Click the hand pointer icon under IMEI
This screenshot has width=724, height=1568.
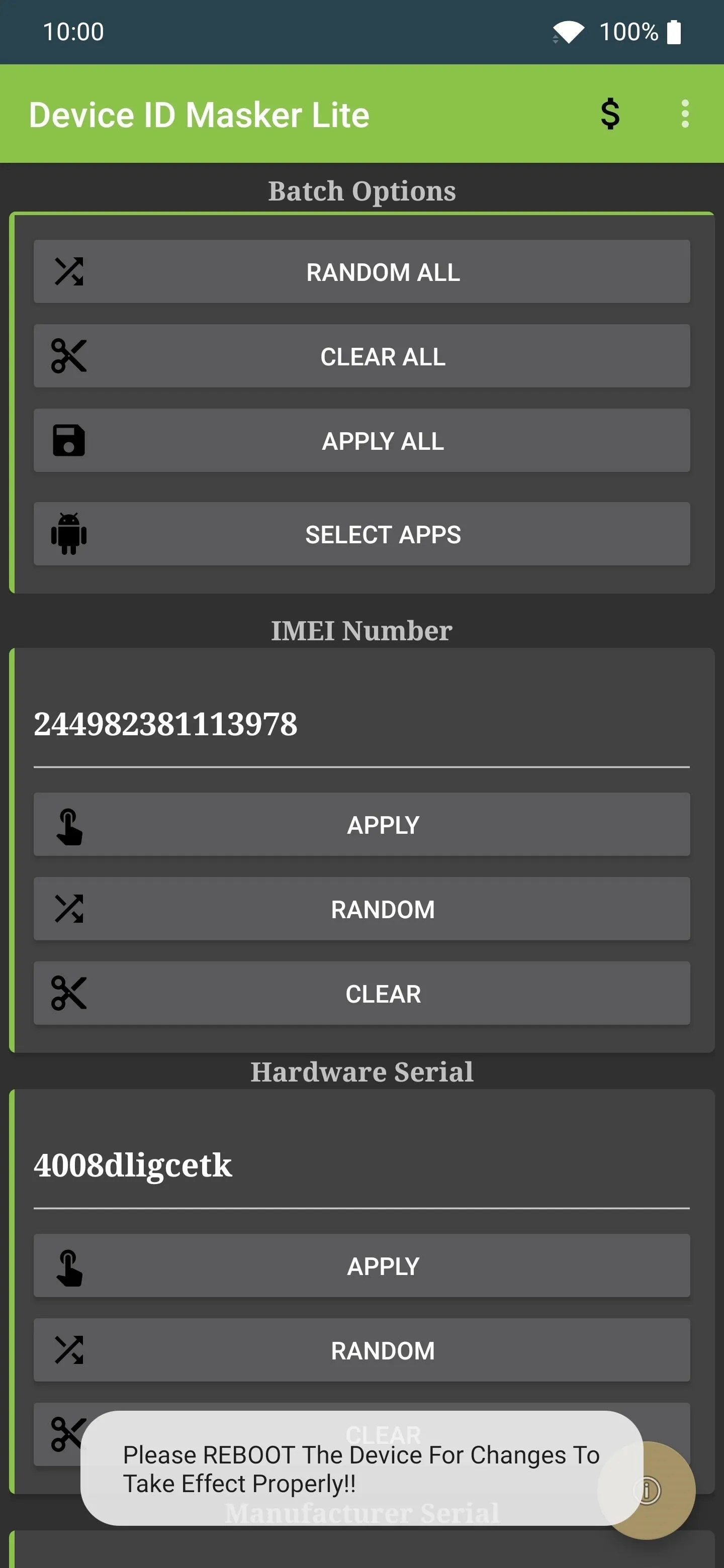tap(69, 827)
